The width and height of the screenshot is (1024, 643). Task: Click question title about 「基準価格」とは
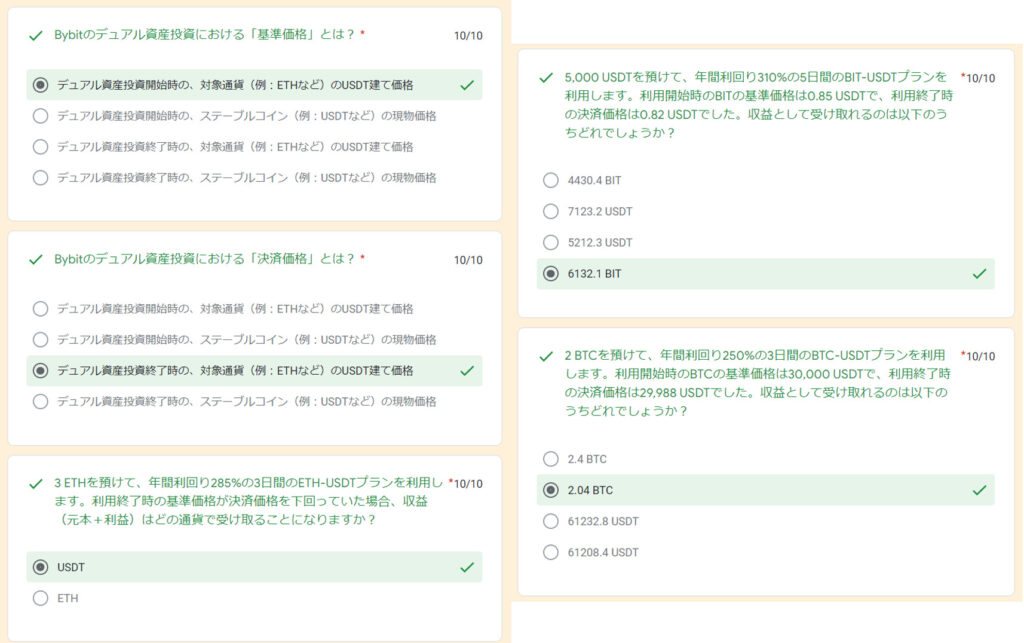coord(204,34)
